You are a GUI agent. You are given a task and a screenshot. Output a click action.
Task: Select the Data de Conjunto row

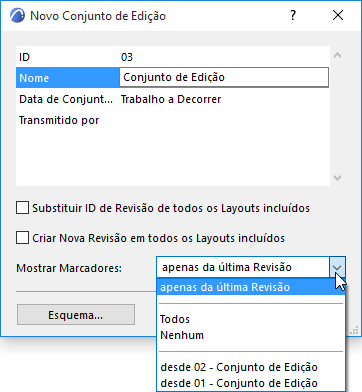click(172, 99)
